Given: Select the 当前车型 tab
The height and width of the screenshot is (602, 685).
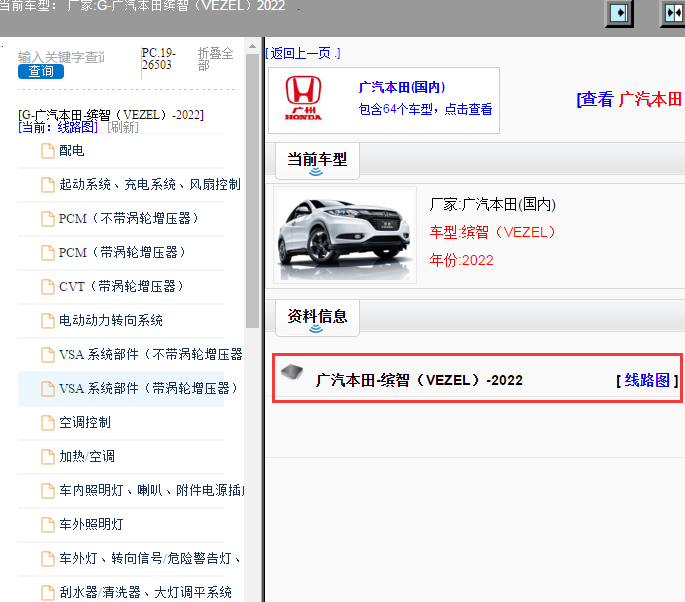Looking at the screenshot, I should pos(317,160).
